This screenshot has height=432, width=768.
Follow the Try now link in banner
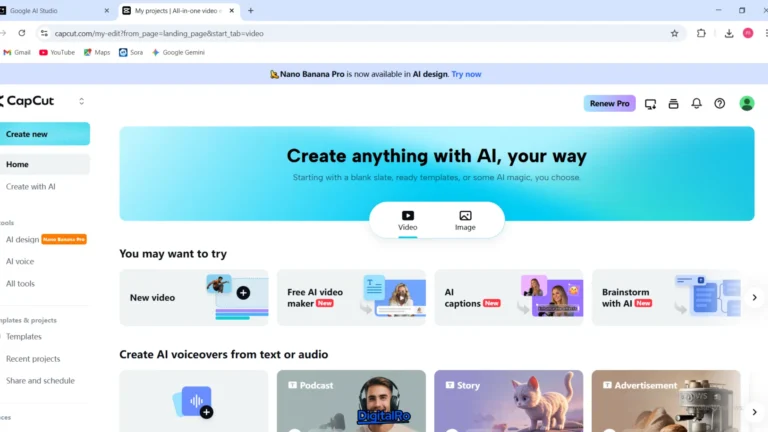466,74
